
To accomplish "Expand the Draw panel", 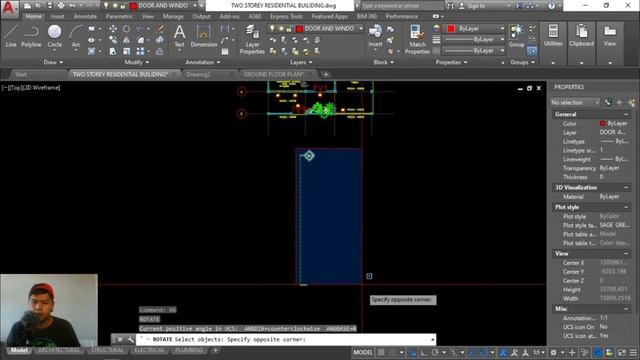I will point(53,62).
